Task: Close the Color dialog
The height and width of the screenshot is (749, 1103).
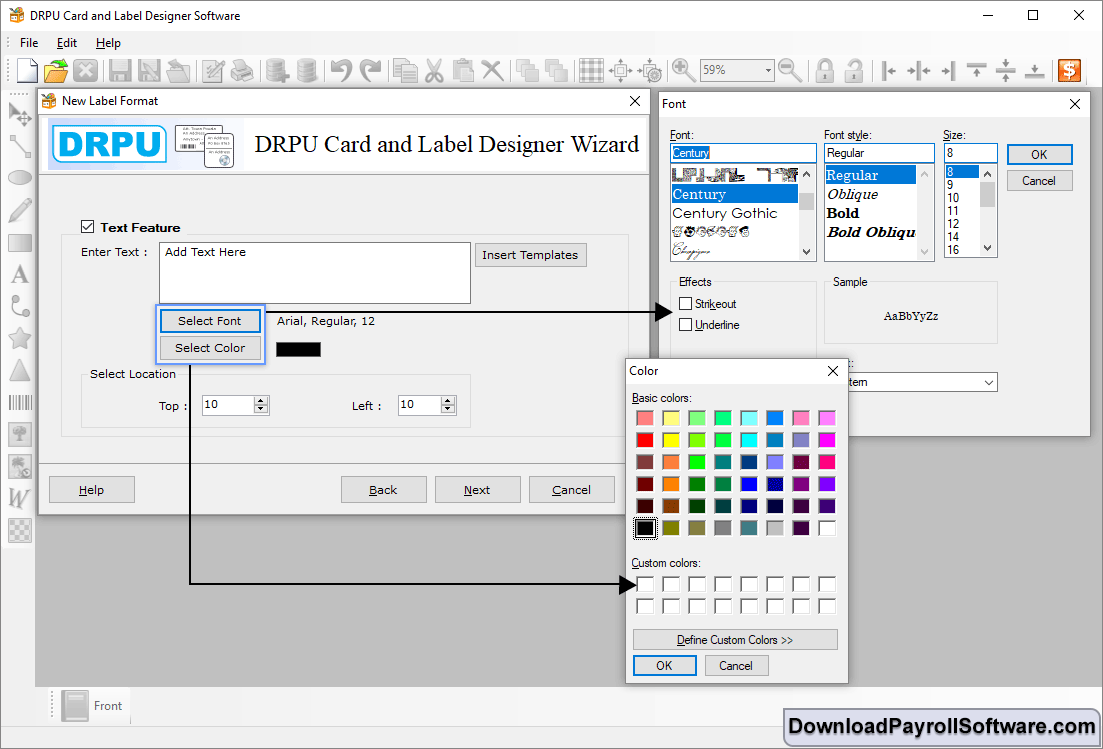Action: 833,371
